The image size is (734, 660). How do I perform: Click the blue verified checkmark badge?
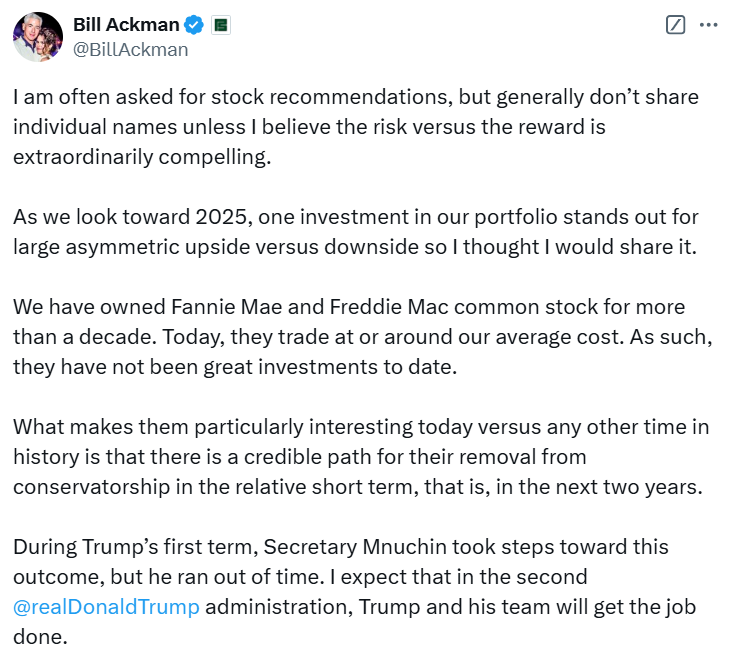pyautogui.click(x=198, y=25)
